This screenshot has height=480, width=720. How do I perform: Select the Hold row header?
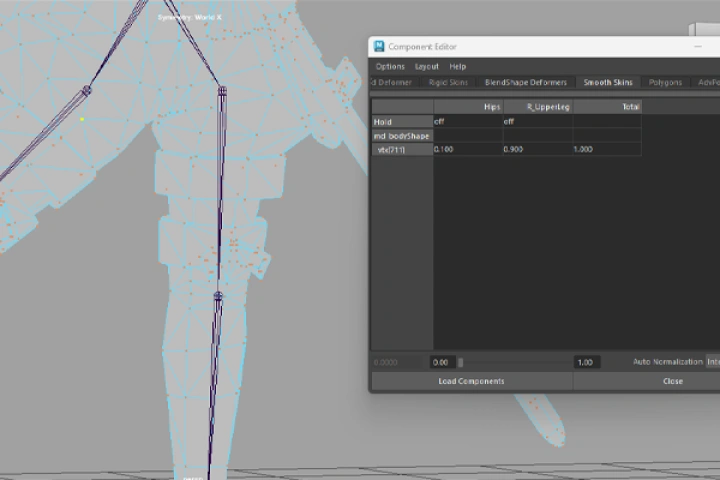coord(402,122)
